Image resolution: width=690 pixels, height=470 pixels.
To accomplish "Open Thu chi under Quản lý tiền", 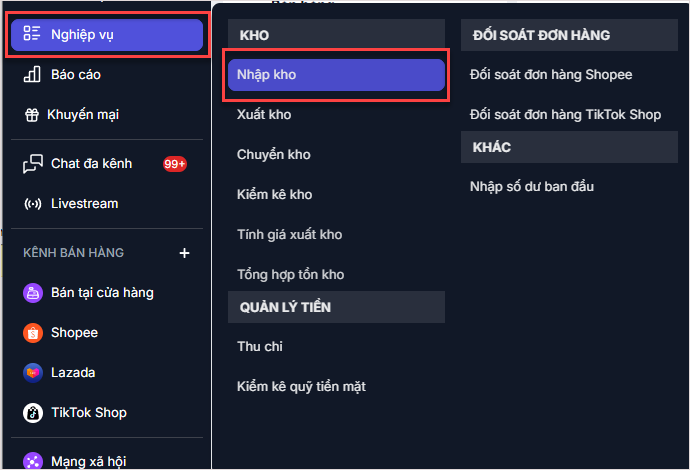I will point(259,346).
